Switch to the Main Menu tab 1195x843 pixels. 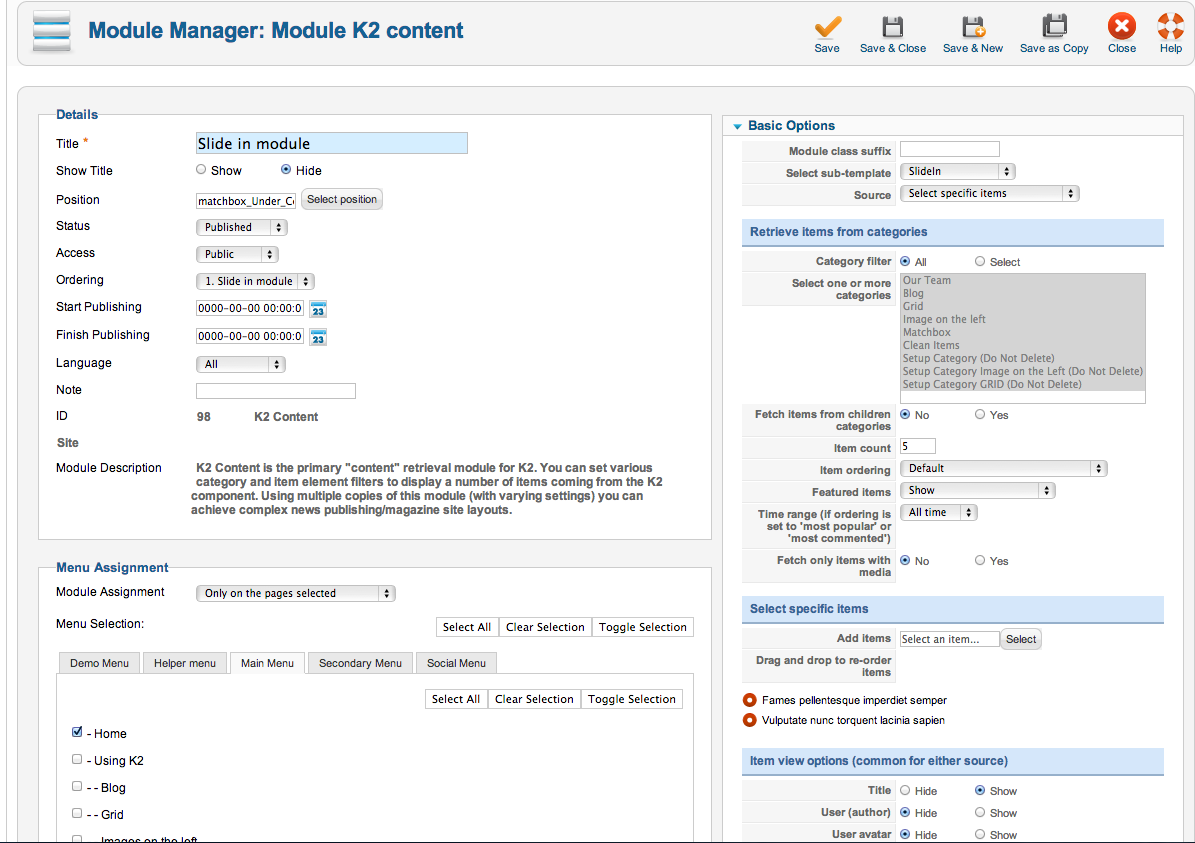(x=268, y=663)
